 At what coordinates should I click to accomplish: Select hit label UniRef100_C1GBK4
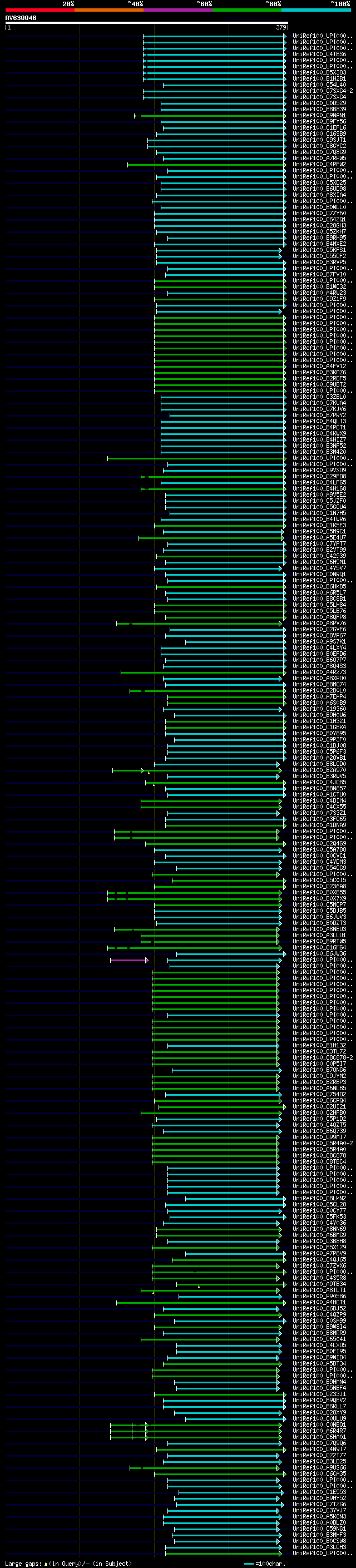point(319,727)
